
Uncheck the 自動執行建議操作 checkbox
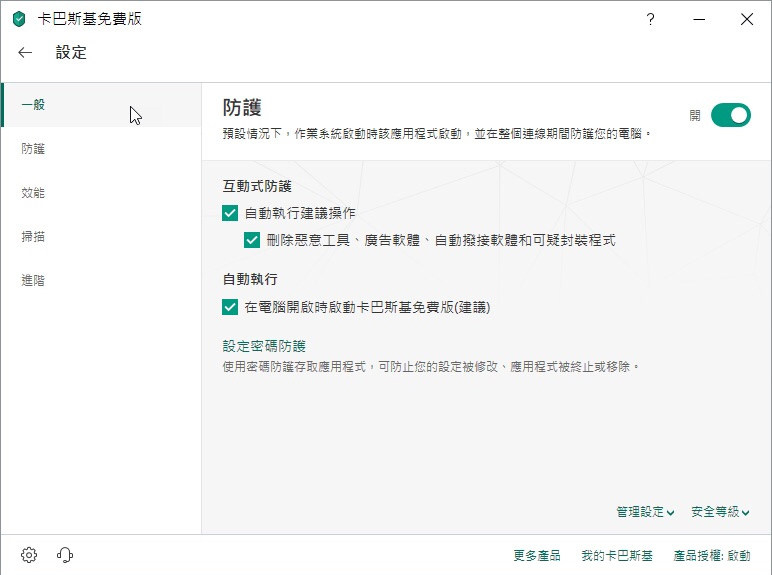pos(230,213)
